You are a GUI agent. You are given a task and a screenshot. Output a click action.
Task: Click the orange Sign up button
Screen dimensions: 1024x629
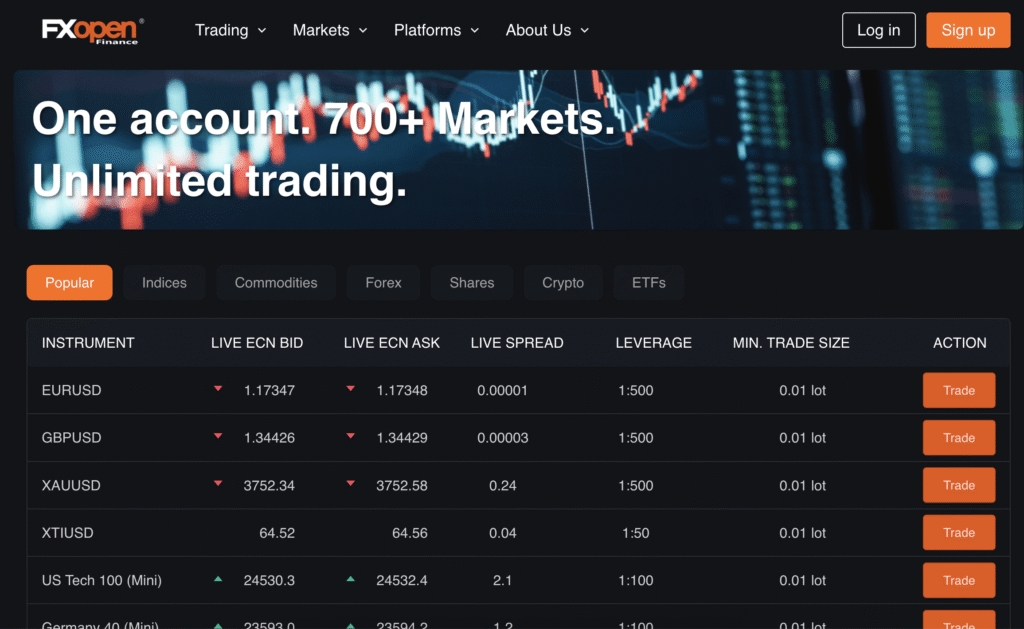pyautogui.click(x=968, y=30)
